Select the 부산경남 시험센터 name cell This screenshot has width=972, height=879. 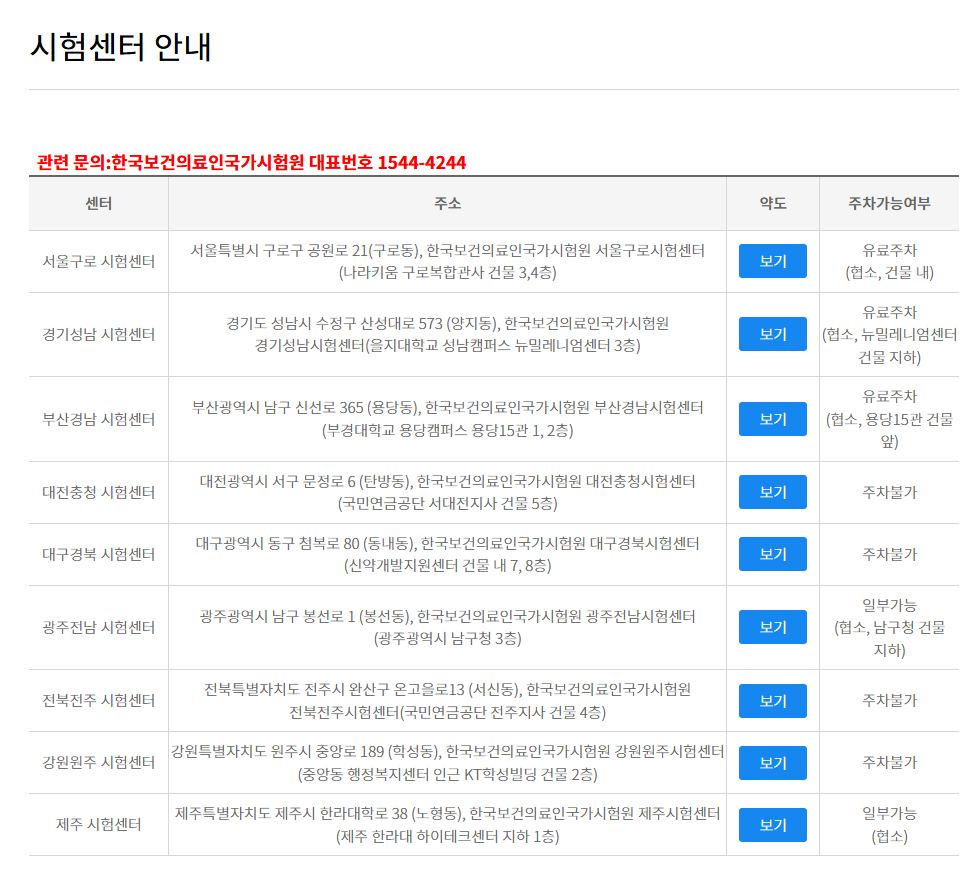click(x=99, y=420)
